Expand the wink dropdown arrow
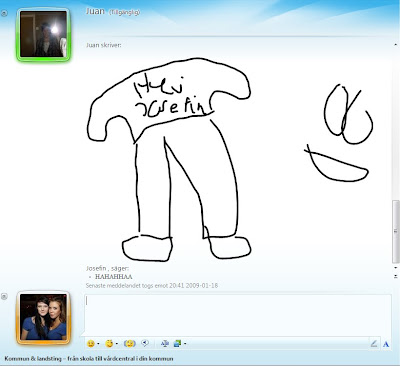The width and height of the screenshot is (400, 366). tap(117, 344)
